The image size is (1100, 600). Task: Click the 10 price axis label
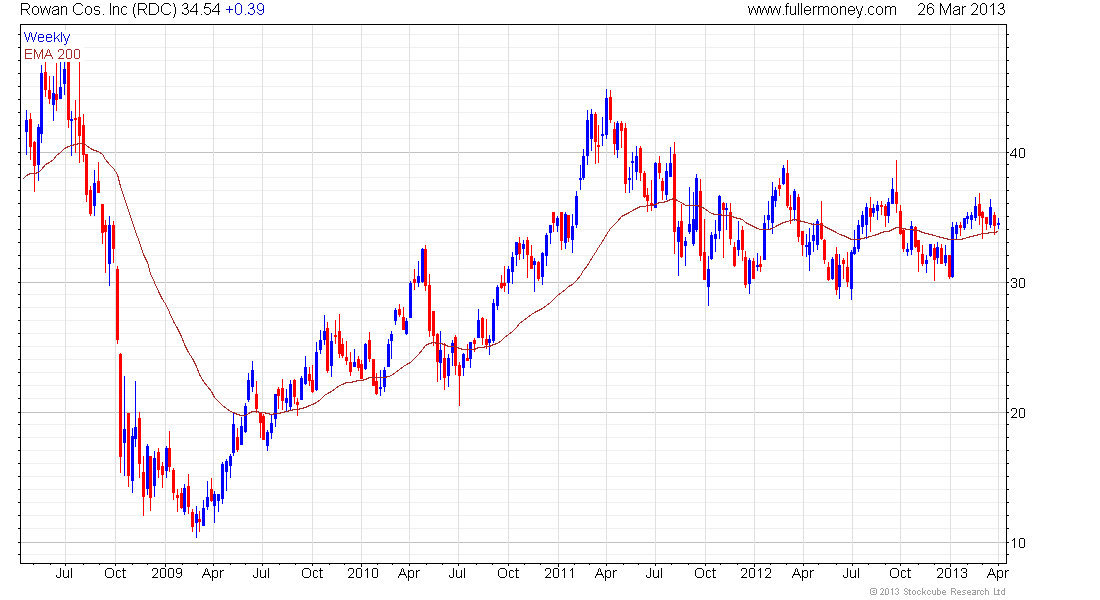(x=1017, y=542)
